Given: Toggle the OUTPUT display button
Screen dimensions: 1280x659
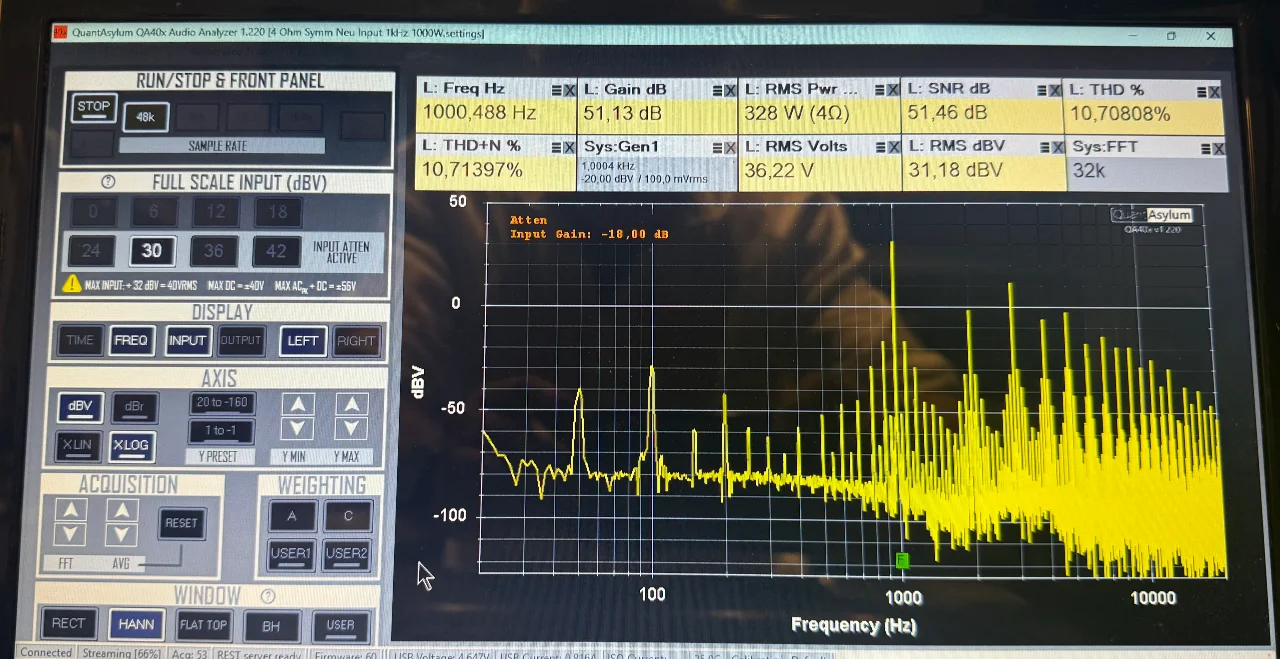Looking at the screenshot, I should (x=240, y=340).
